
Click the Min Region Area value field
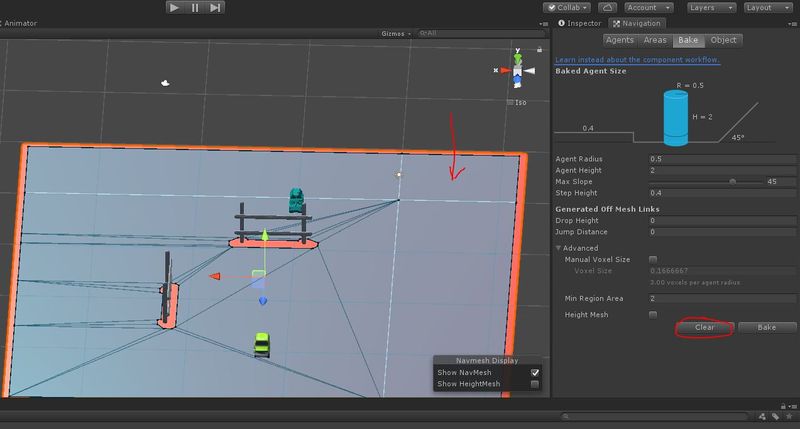(x=721, y=298)
